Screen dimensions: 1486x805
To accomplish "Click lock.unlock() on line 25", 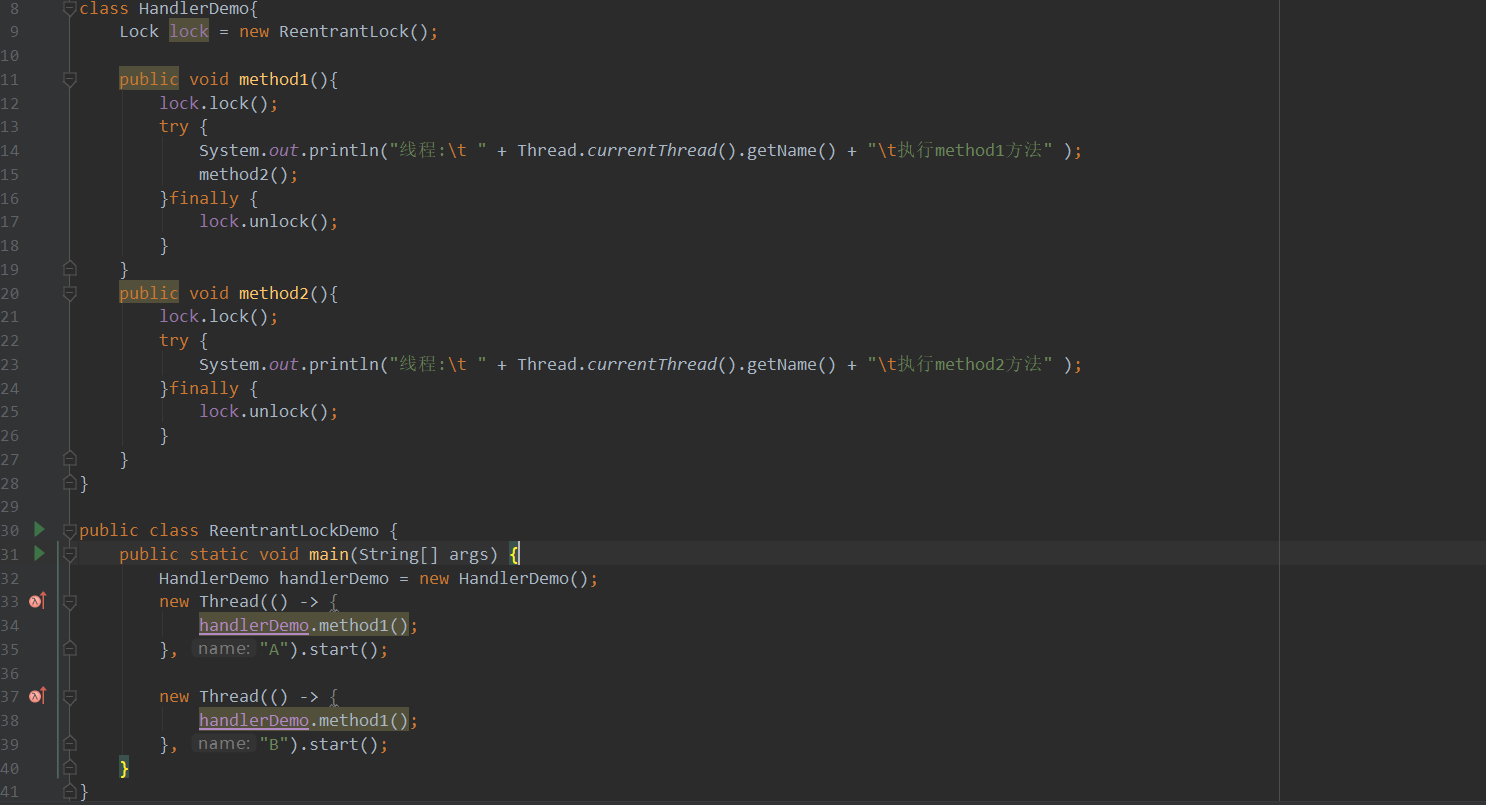I will [x=264, y=411].
